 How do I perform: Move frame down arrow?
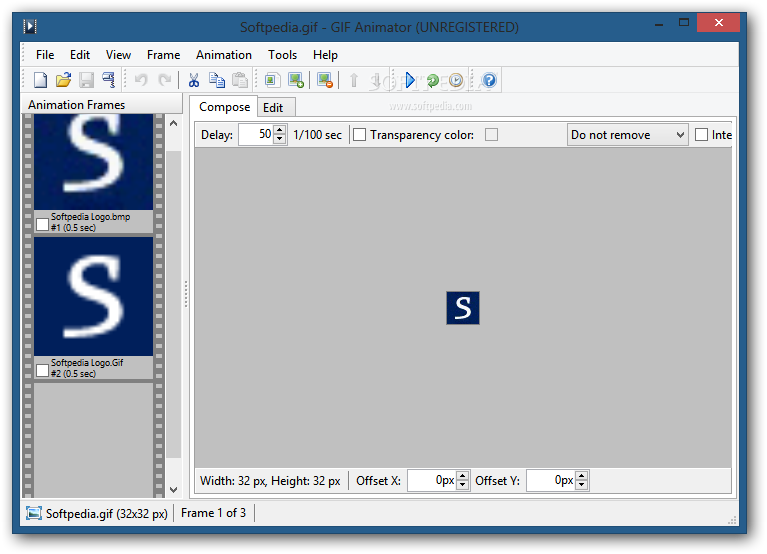click(x=376, y=80)
